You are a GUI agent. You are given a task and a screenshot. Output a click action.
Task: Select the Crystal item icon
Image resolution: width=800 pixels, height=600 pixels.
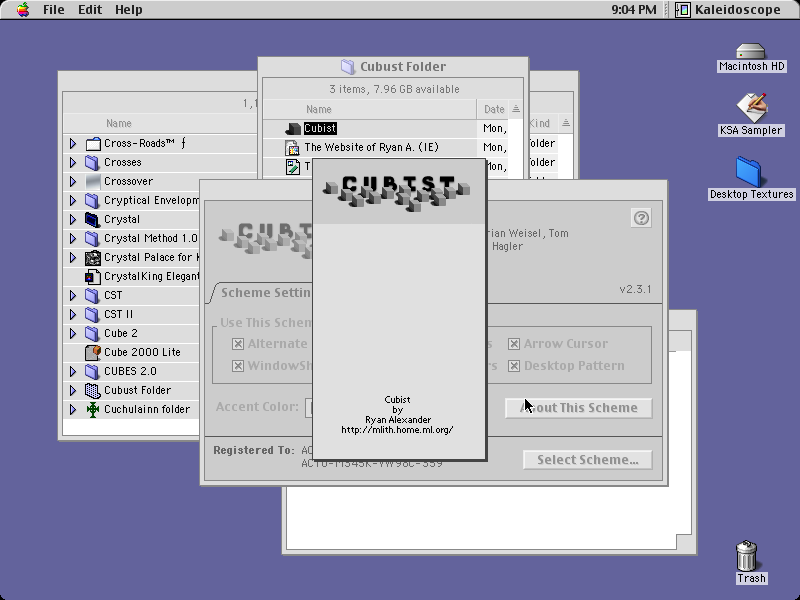(x=92, y=219)
